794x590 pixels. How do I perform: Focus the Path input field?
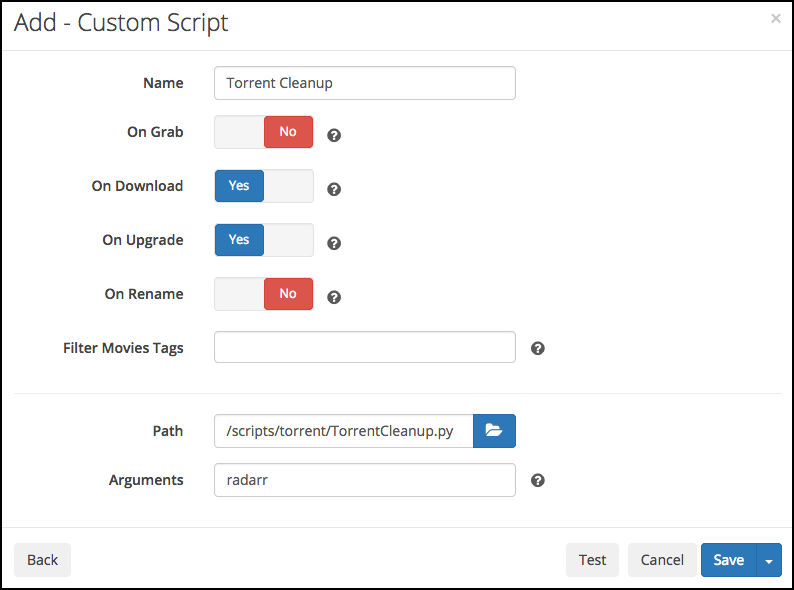pyautogui.click(x=344, y=431)
